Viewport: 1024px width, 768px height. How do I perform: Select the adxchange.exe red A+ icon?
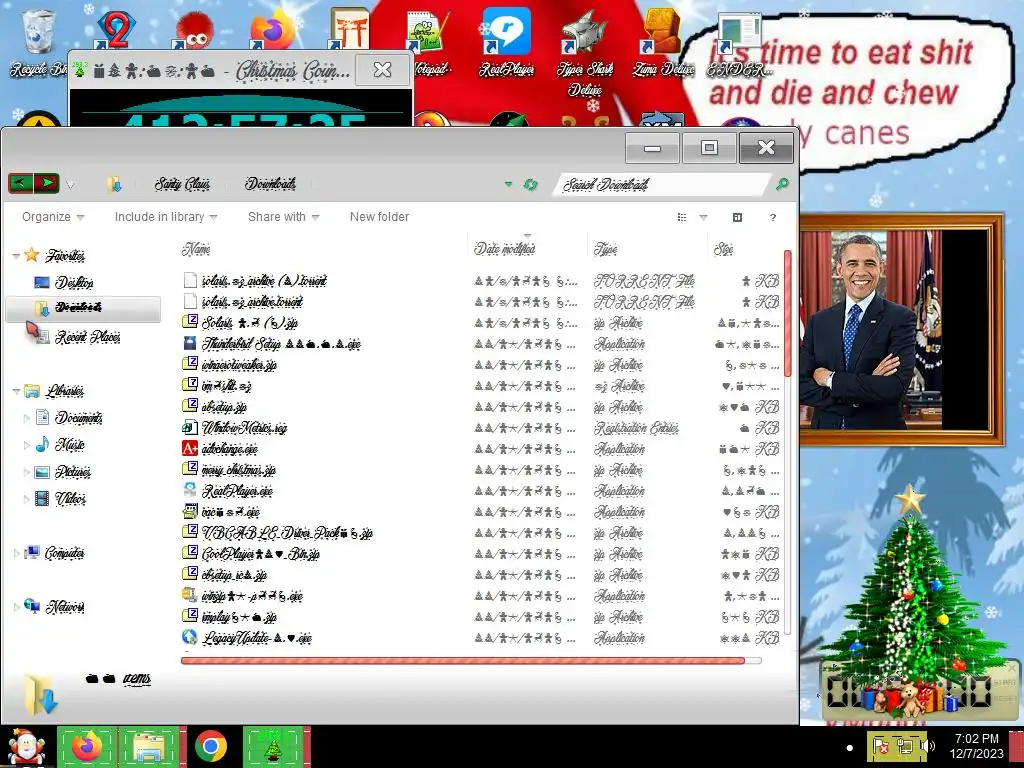pos(189,449)
